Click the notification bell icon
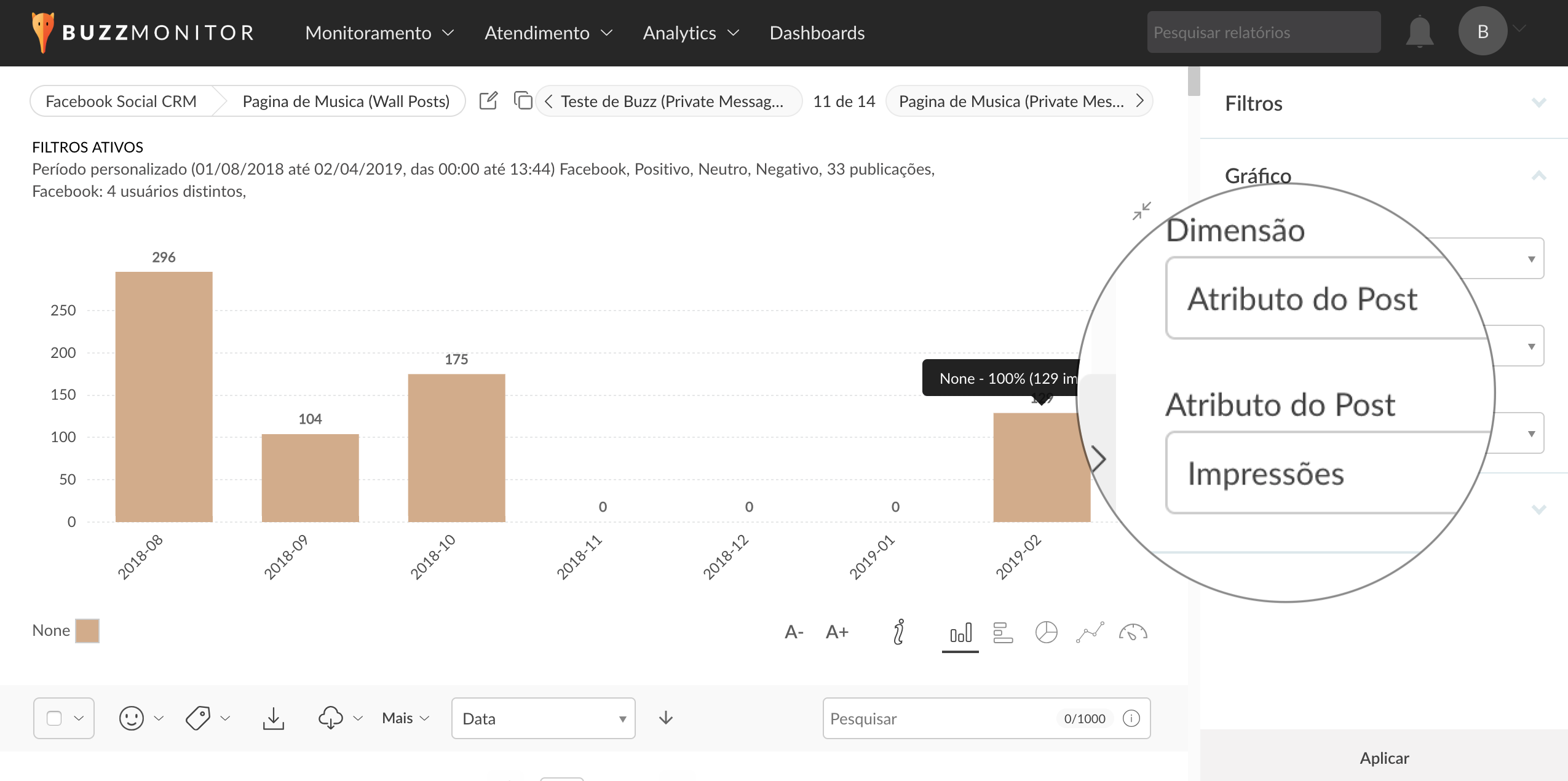 (1419, 33)
